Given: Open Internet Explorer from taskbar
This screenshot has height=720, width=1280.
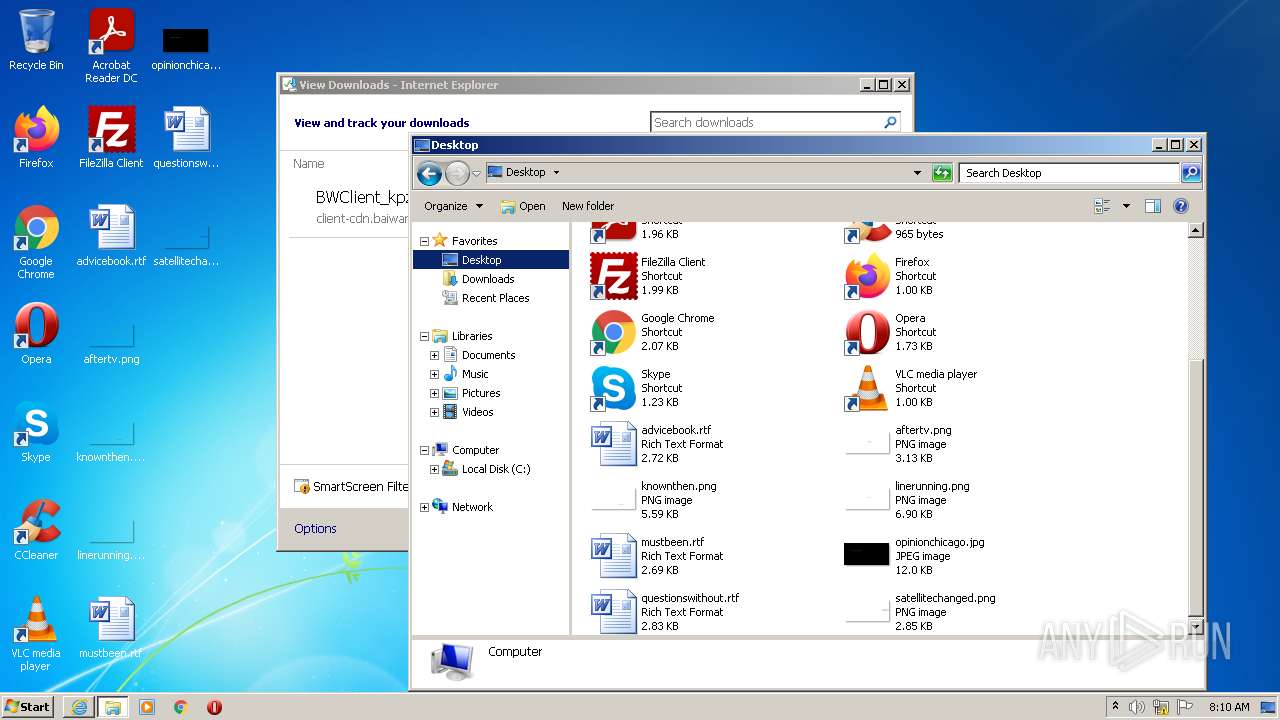Looking at the screenshot, I should tap(79, 707).
